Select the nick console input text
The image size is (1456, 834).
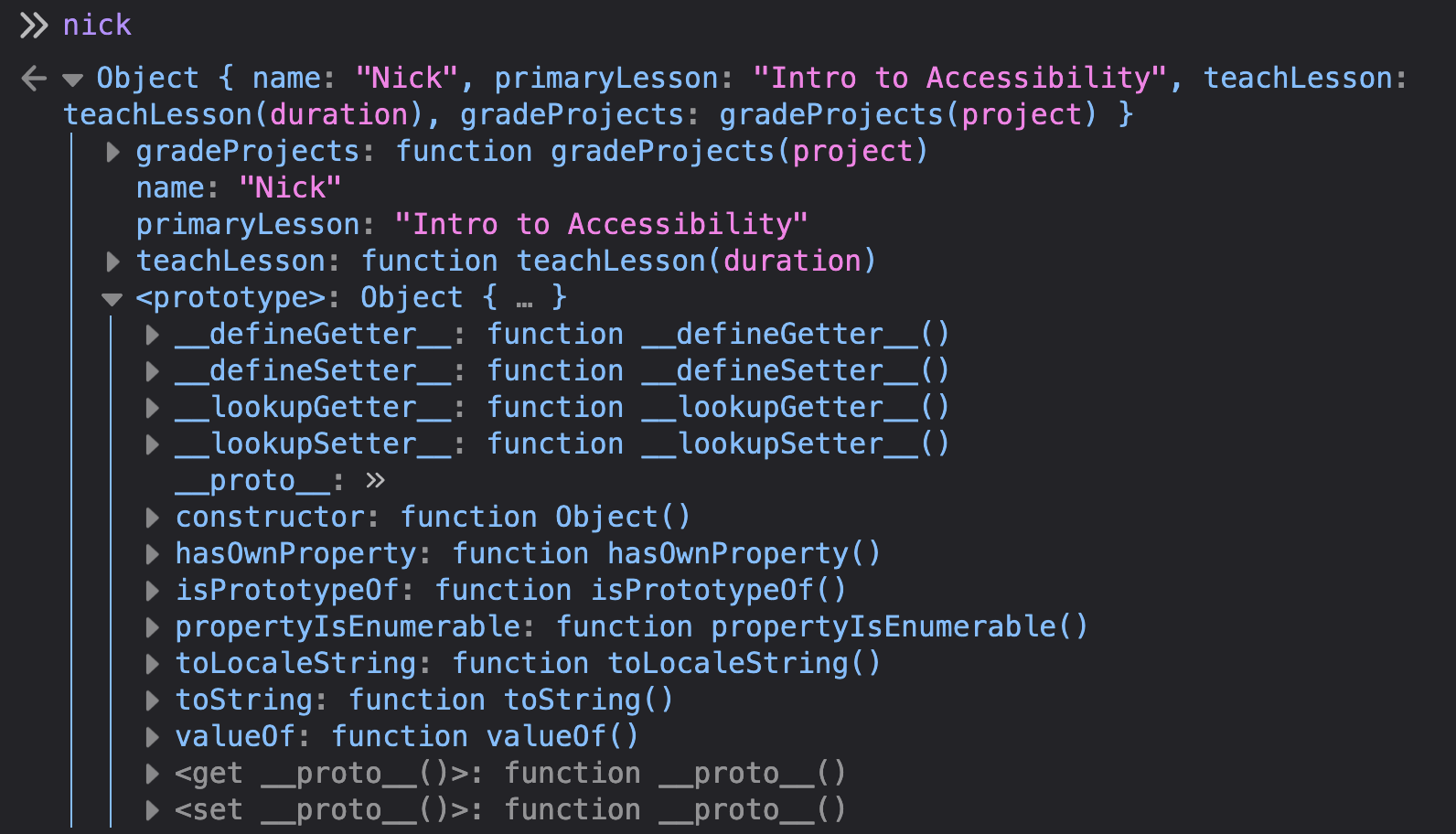(97, 25)
